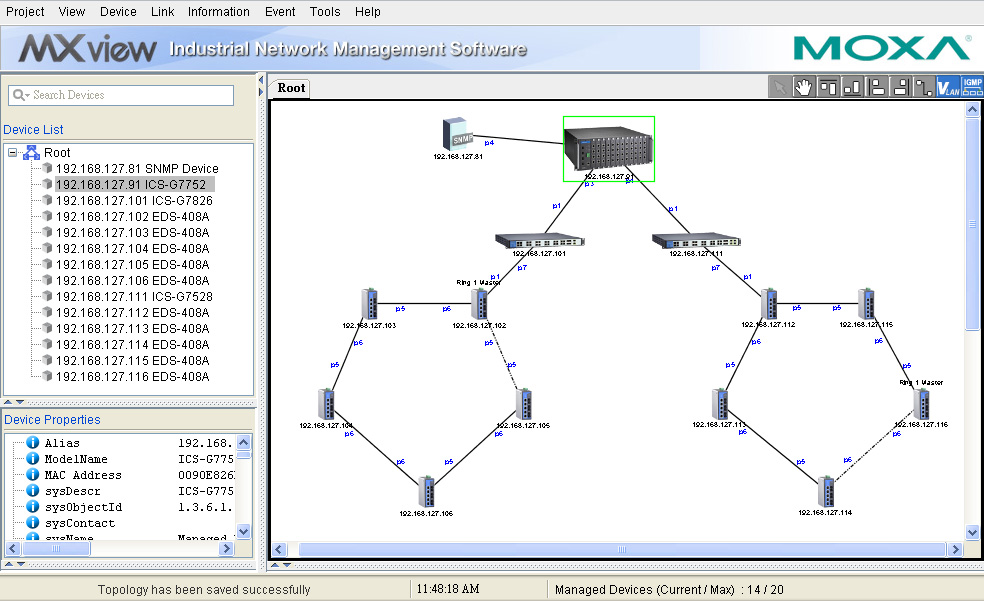This screenshot has height=602, width=984.
Task: Switch to the Root topology tab
Action: [291, 88]
